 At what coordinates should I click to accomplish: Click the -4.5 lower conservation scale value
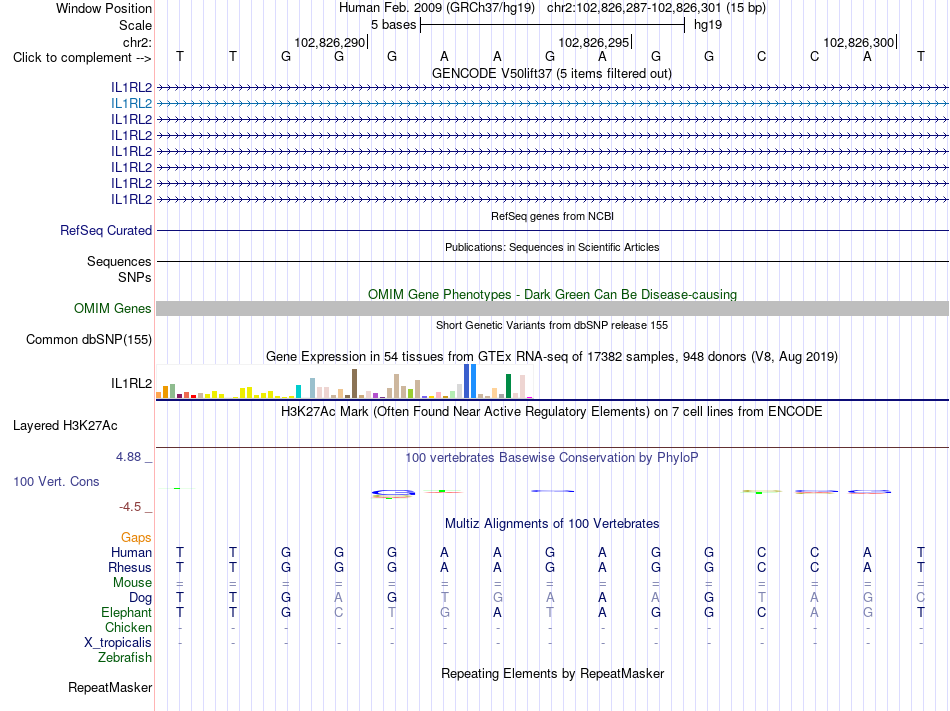130,507
